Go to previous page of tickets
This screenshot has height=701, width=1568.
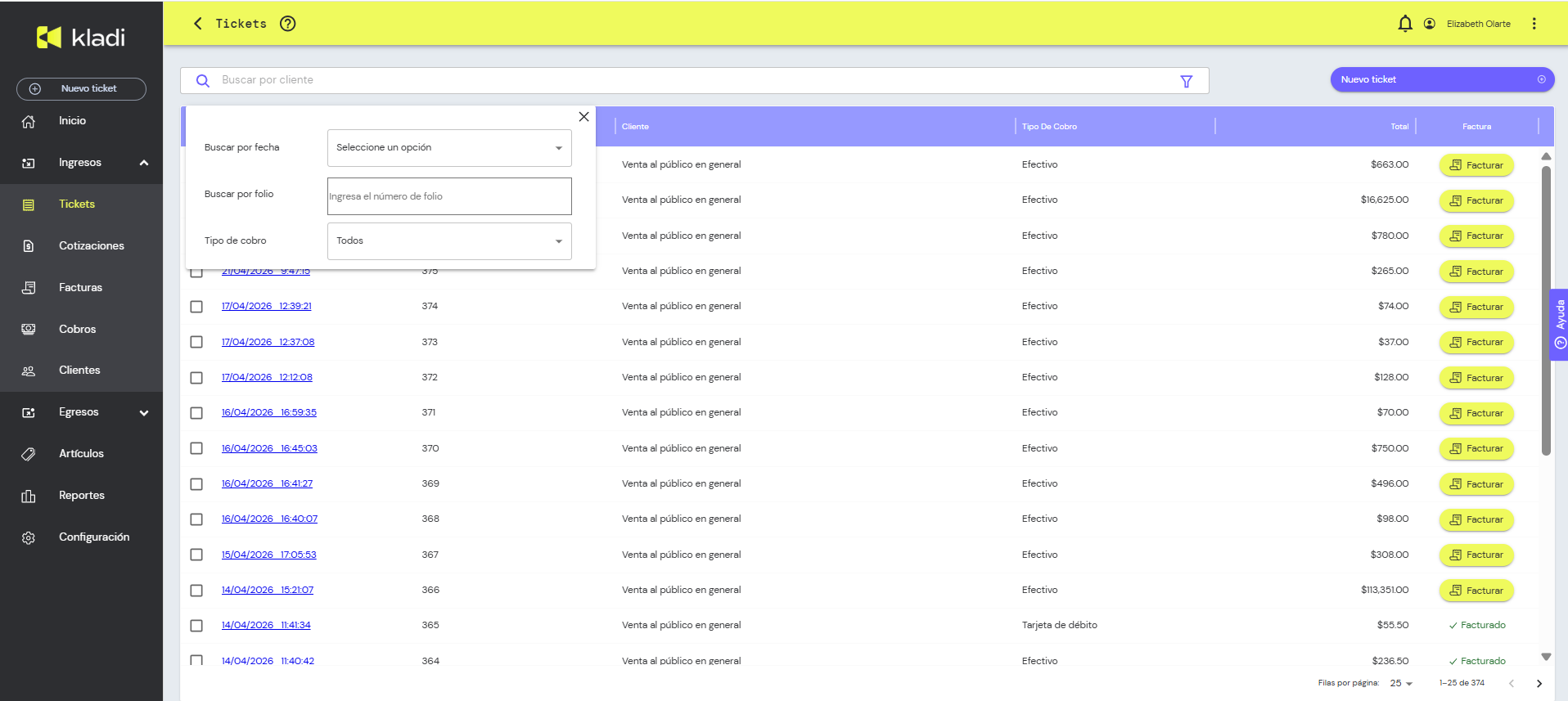(1512, 683)
